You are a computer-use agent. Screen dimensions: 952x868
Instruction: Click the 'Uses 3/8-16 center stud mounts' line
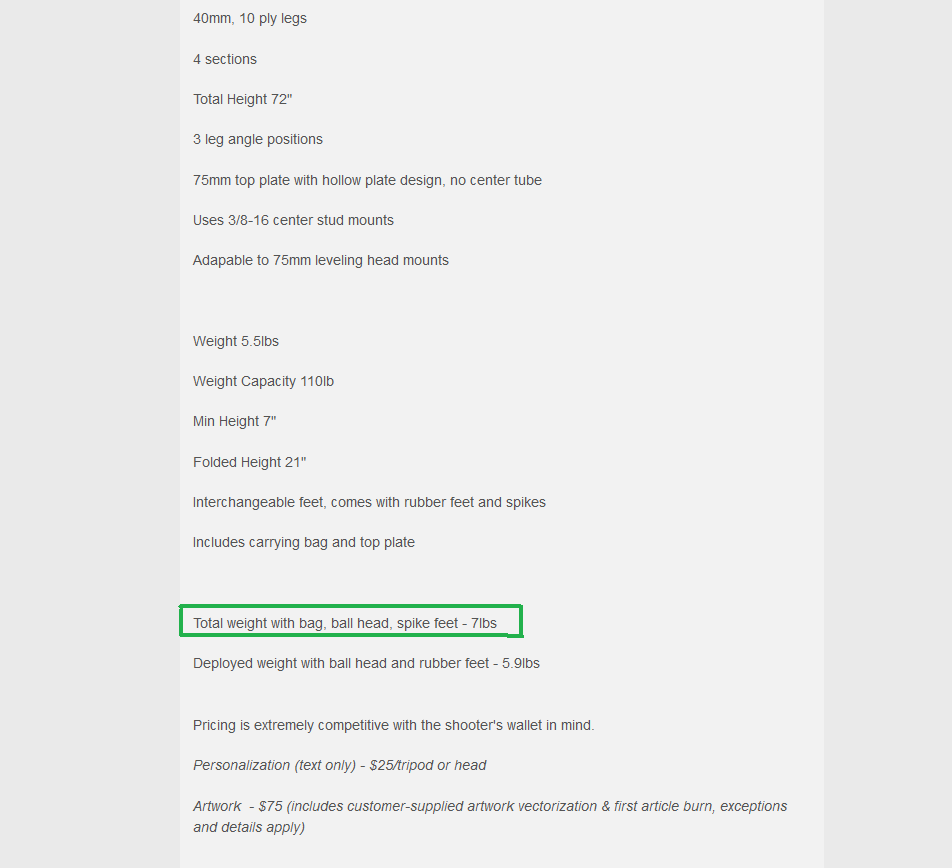293,220
